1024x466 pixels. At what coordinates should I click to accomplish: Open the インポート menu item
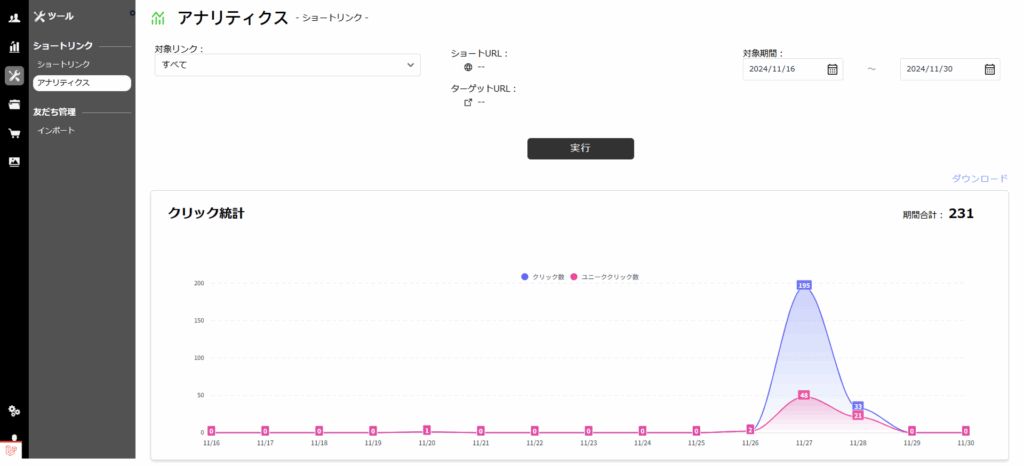pos(56,131)
